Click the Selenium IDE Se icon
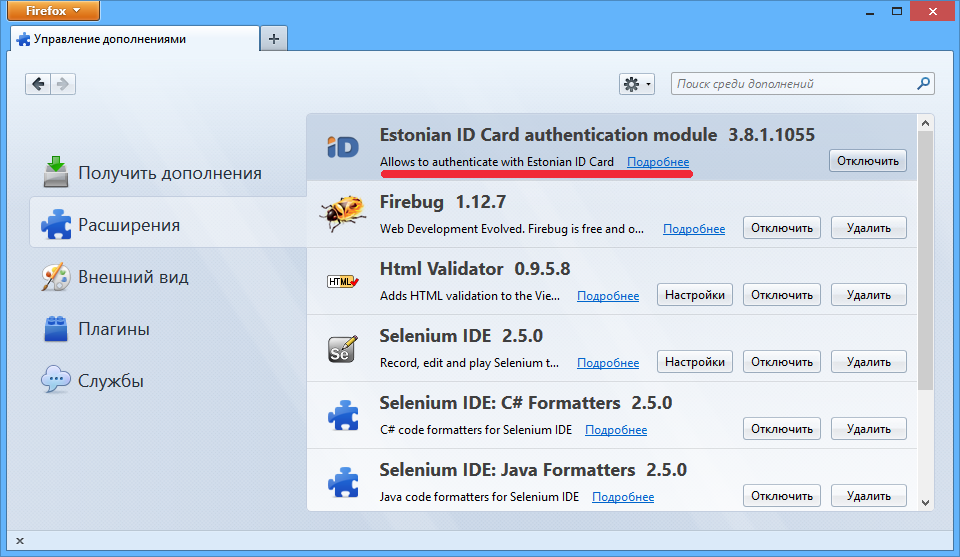The height and width of the screenshot is (557, 960). click(342, 349)
